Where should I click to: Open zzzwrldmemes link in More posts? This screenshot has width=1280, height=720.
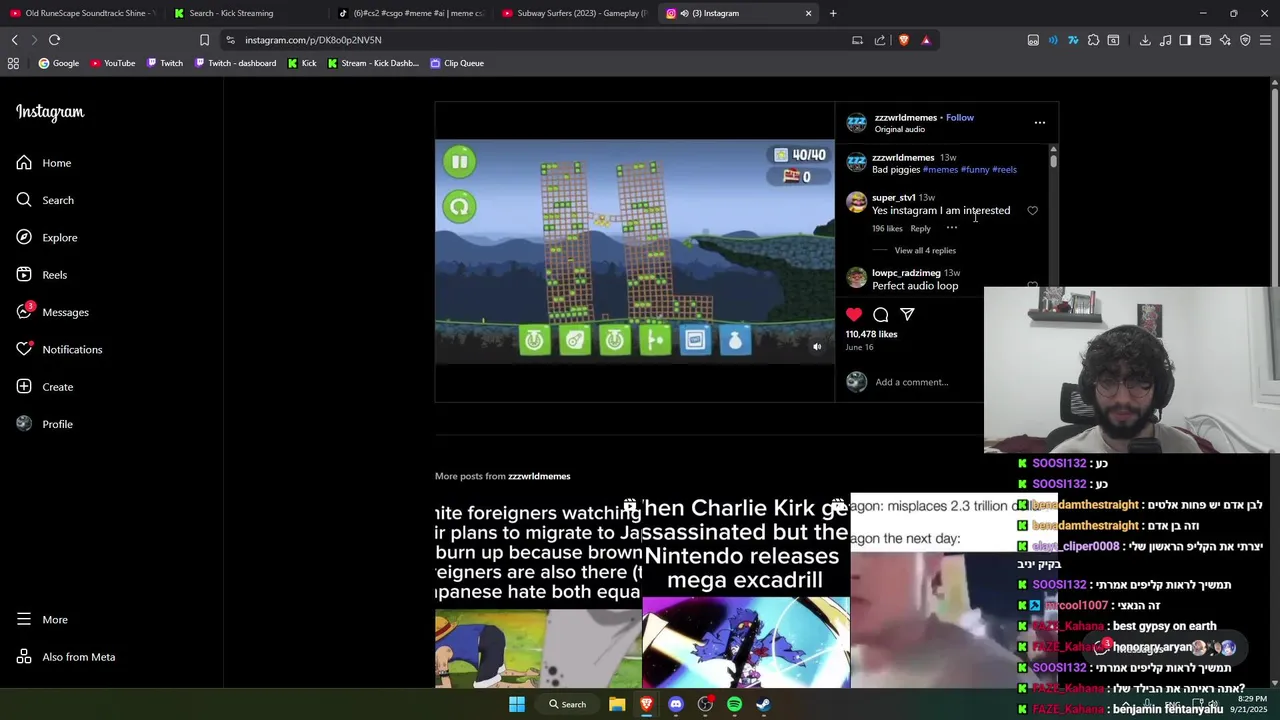[539, 476]
